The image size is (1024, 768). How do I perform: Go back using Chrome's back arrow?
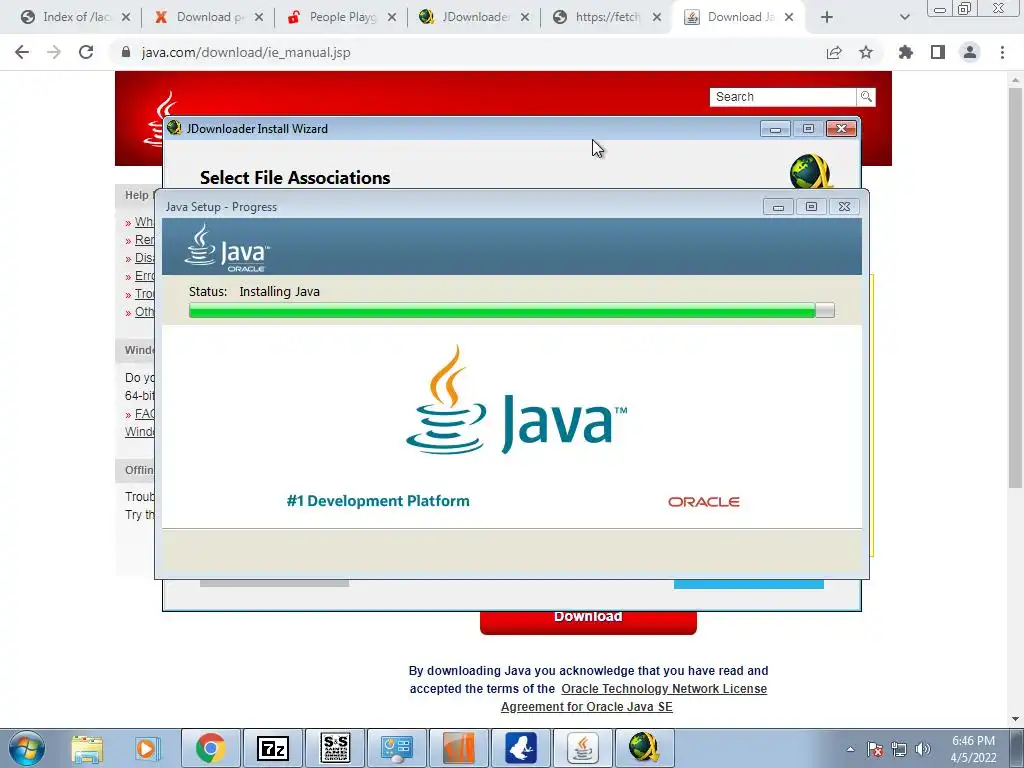(22, 52)
